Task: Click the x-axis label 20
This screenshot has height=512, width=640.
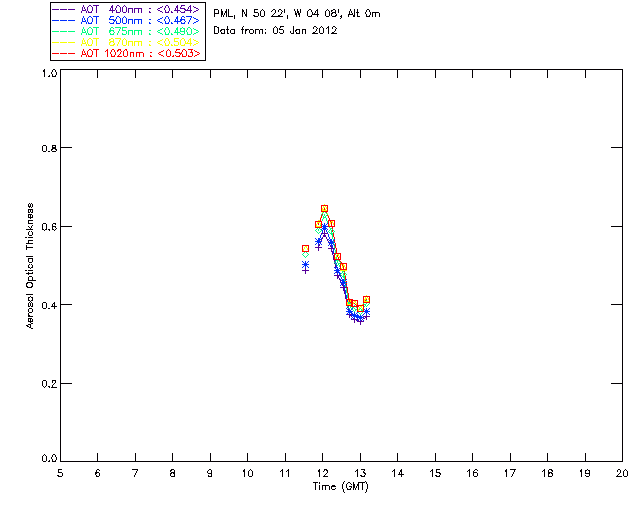Action: coord(622,474)
